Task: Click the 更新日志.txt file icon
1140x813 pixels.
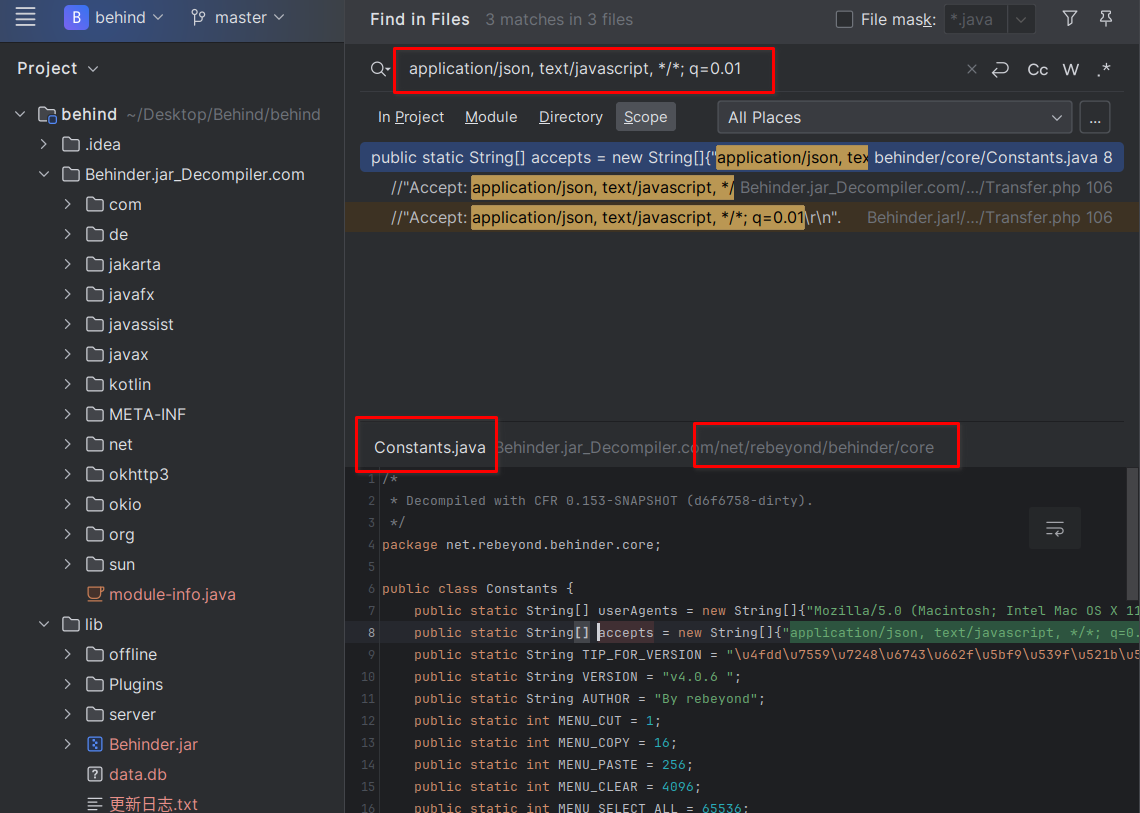Action: tap(95, 804)
